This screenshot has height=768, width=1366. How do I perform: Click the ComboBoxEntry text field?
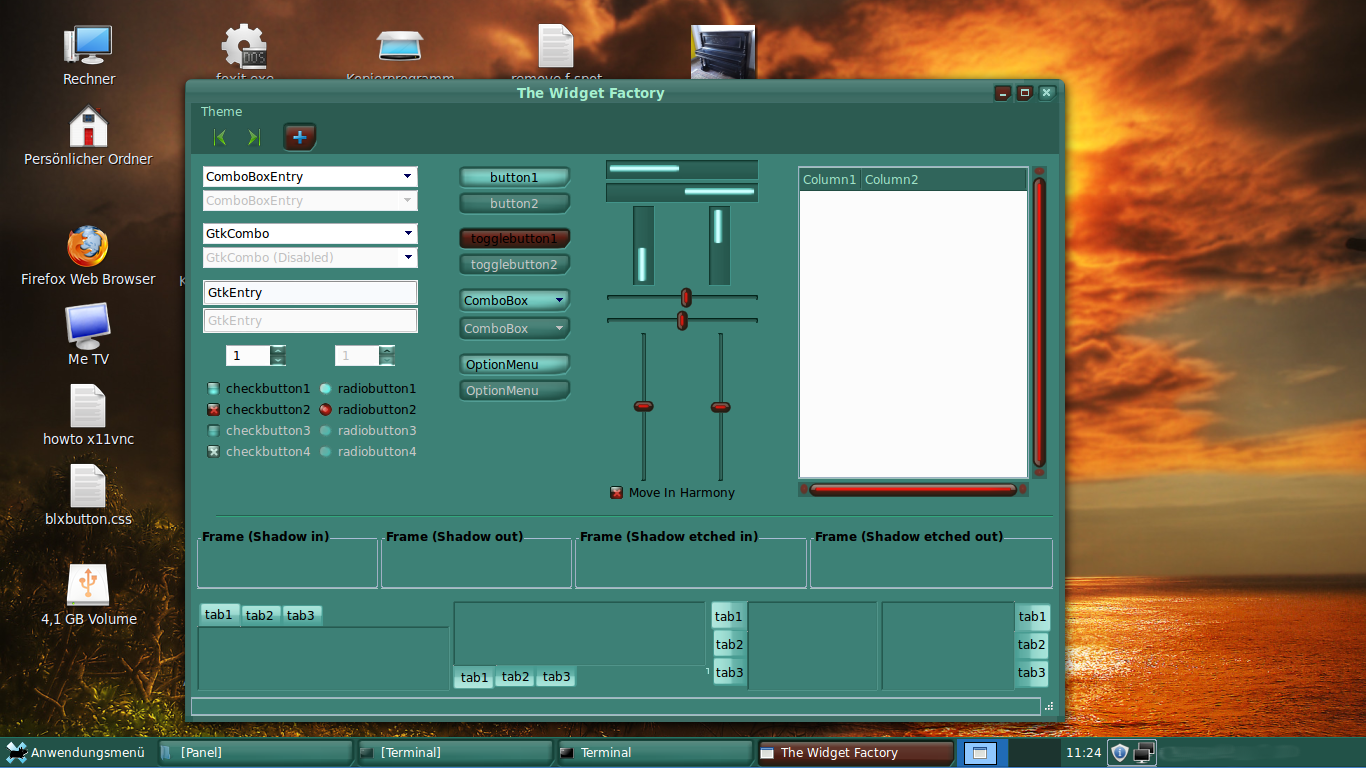pyautogui.click(x=300, y=176)
